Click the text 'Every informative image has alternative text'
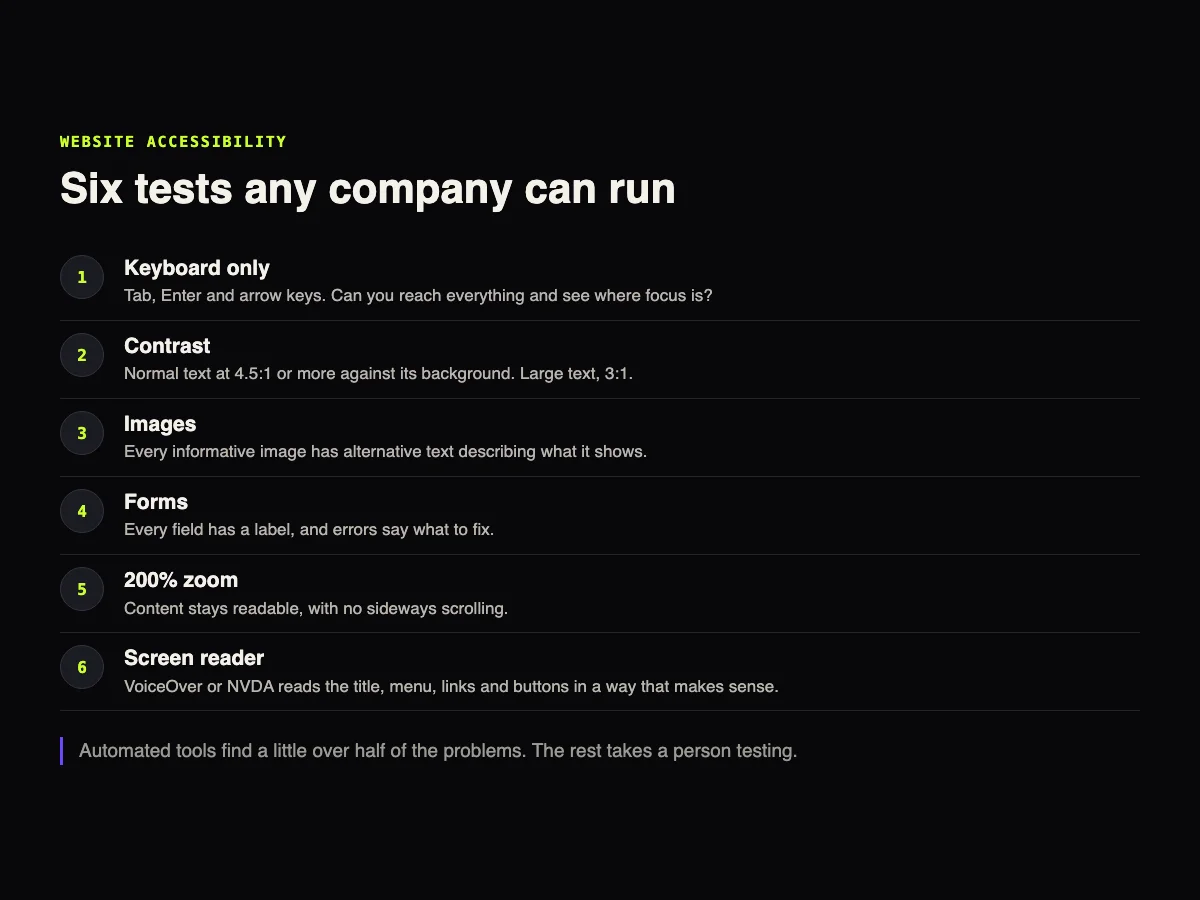Screen dimensions: 1200x900 point(386,452)
